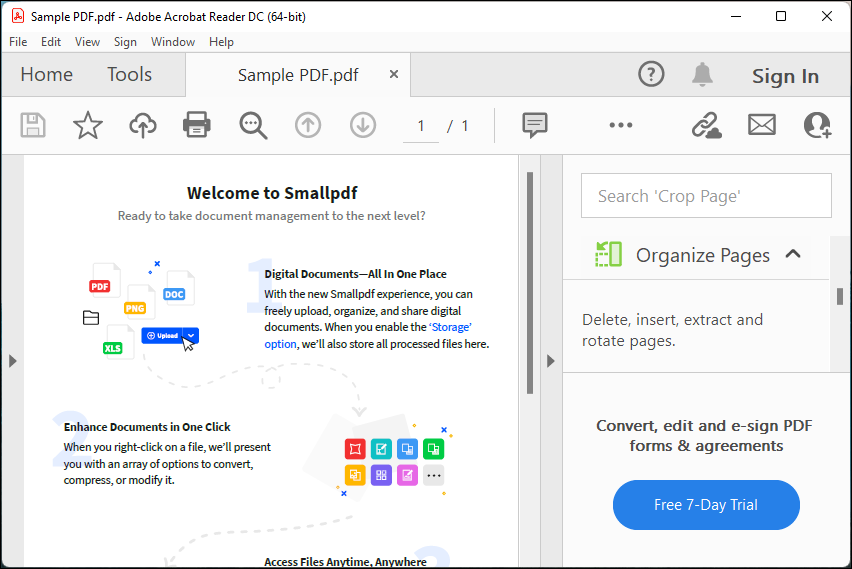Show more tools ellipsis
This screenshot has height=569, width=852.
(621, 125)
